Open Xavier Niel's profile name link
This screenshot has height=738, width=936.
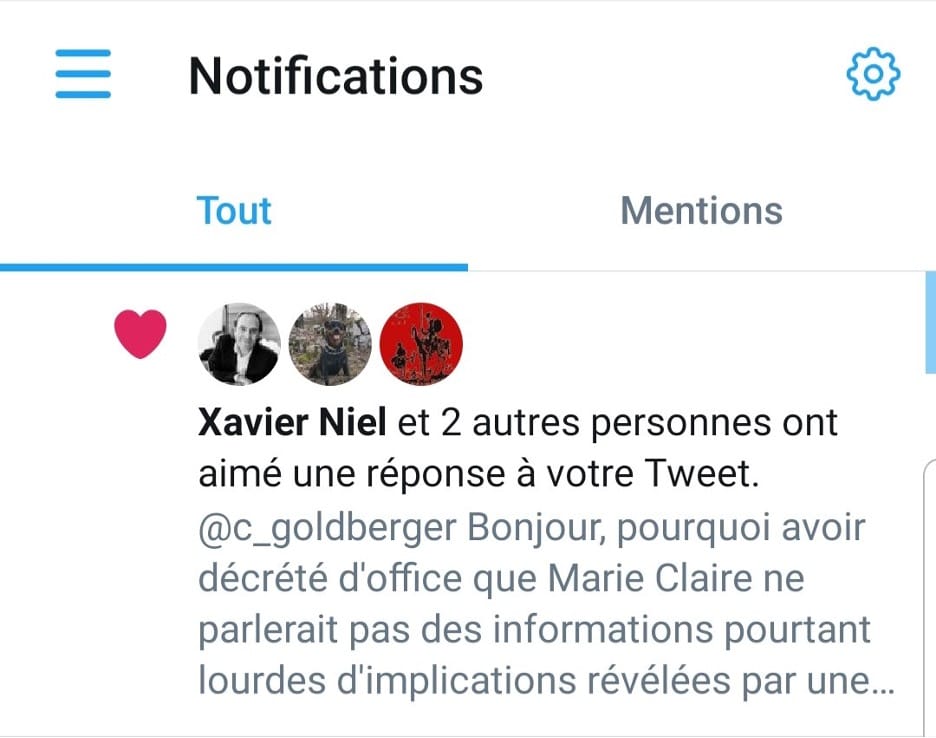[x=292, y=424]
